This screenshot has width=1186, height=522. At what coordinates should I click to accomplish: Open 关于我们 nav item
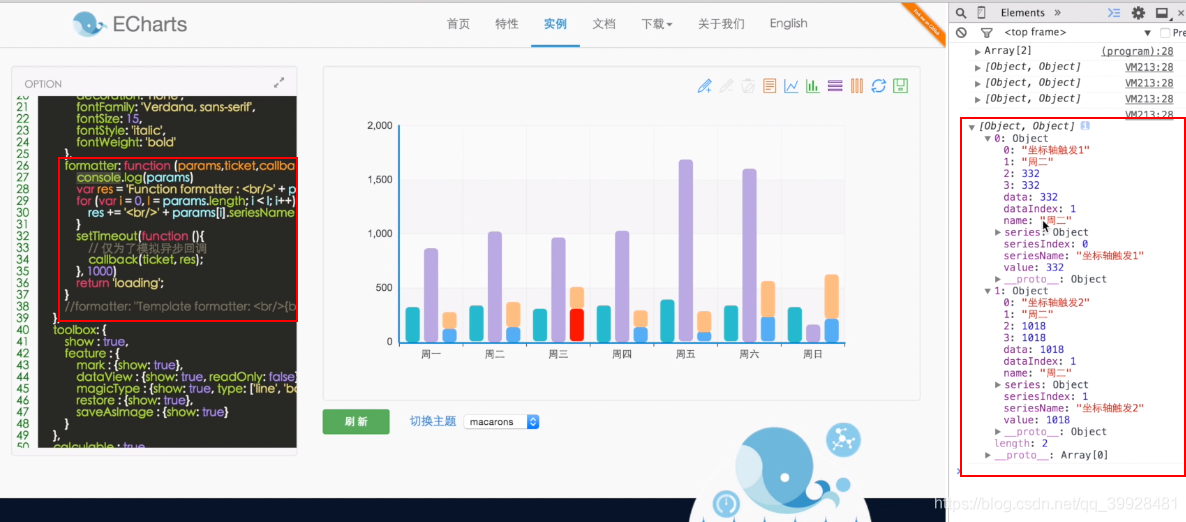coord(721,23)
